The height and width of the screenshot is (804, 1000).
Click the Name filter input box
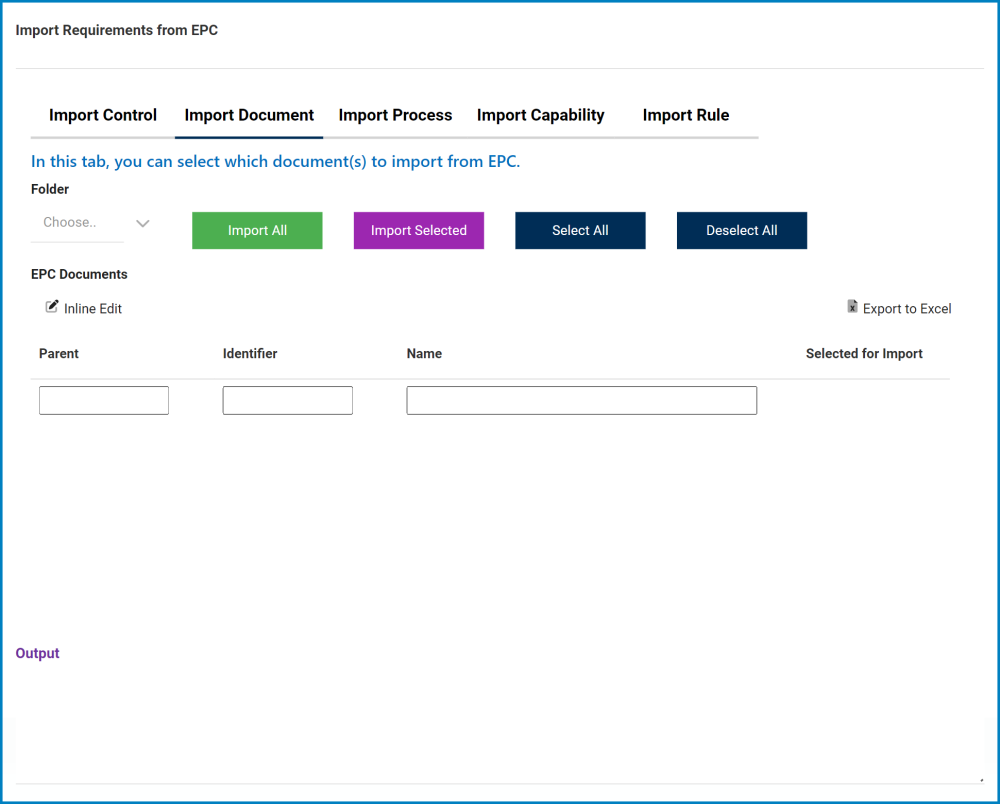point(581,400)
